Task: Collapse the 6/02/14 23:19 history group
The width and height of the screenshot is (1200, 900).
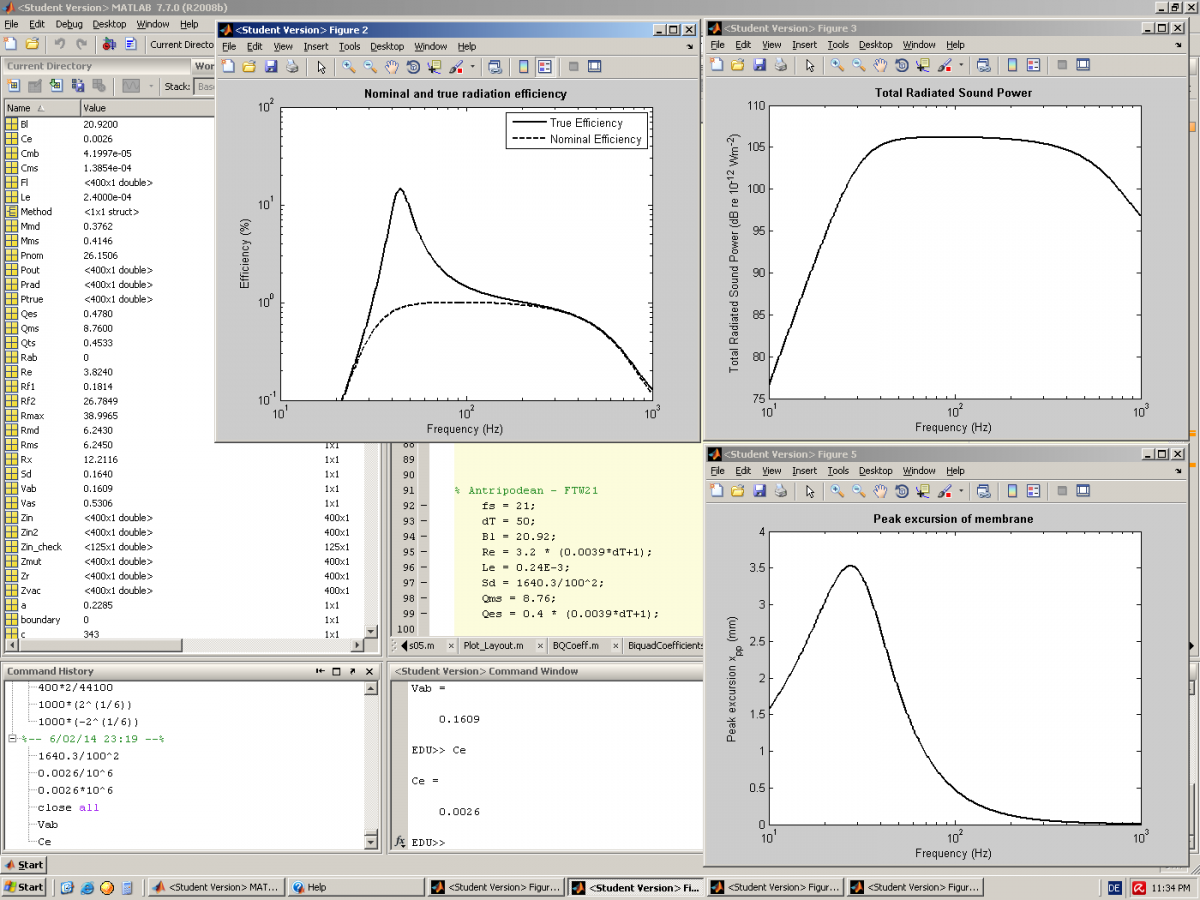Action: 14,738
